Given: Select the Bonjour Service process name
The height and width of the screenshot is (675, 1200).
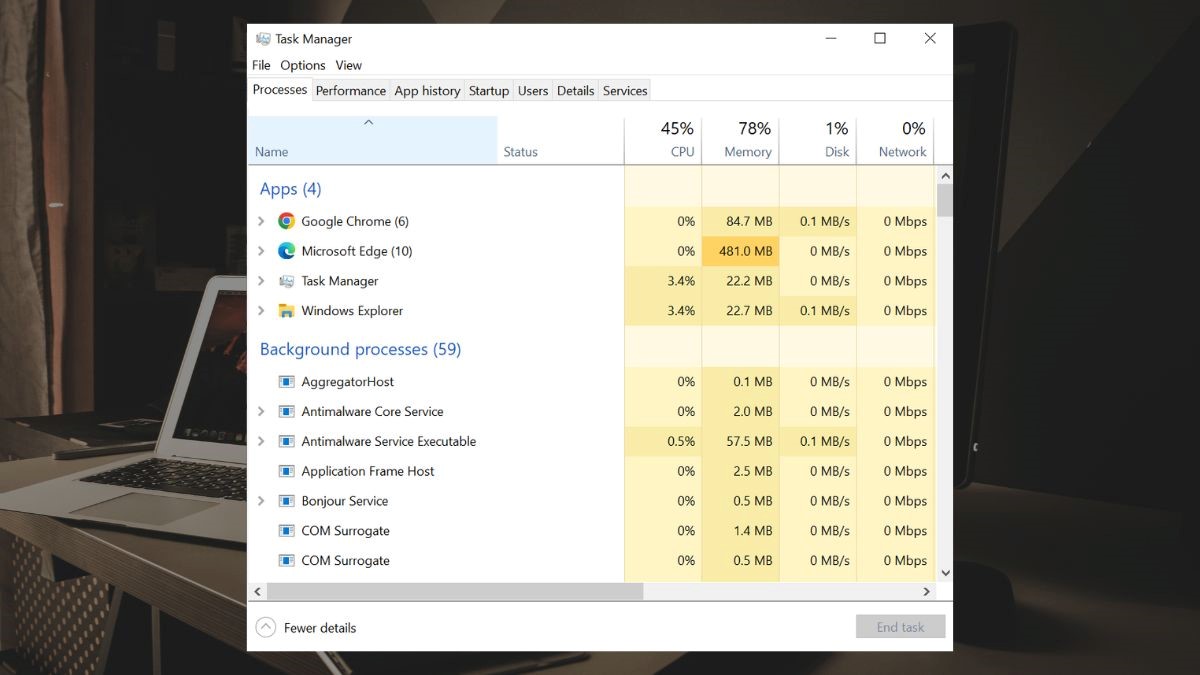Looking at the screenshot, I should [x=345, y=501].
